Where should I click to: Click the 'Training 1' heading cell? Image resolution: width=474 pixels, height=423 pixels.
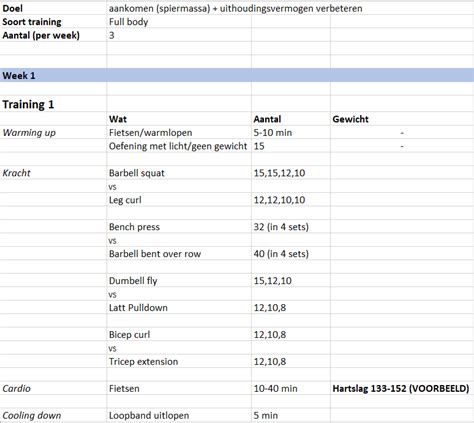pyautogui.click(x=53, y=104)
